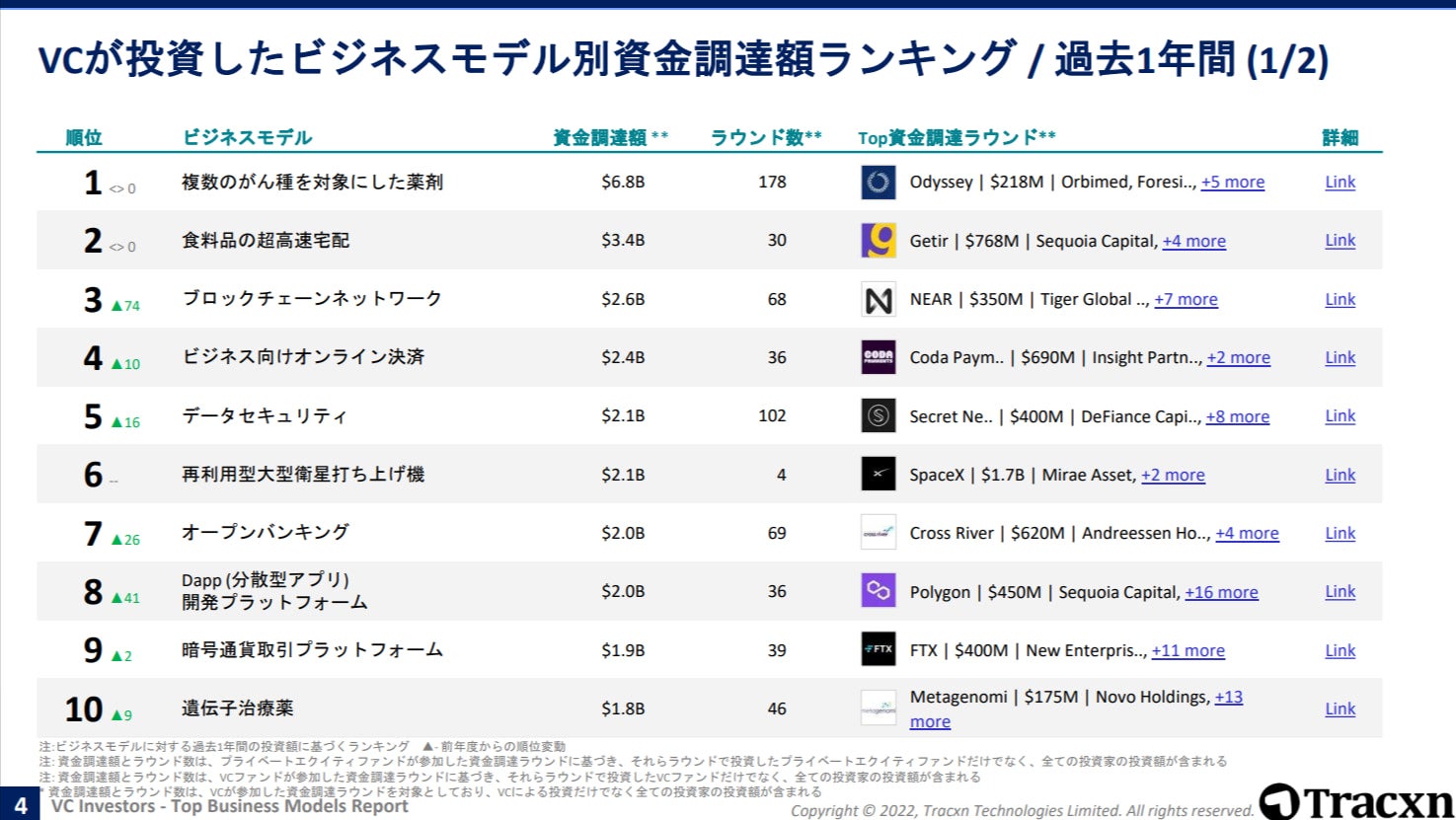Click the ラウンド数 column header
The height and width of the screenshot is (820, 1456).
(x=766, y=137)
